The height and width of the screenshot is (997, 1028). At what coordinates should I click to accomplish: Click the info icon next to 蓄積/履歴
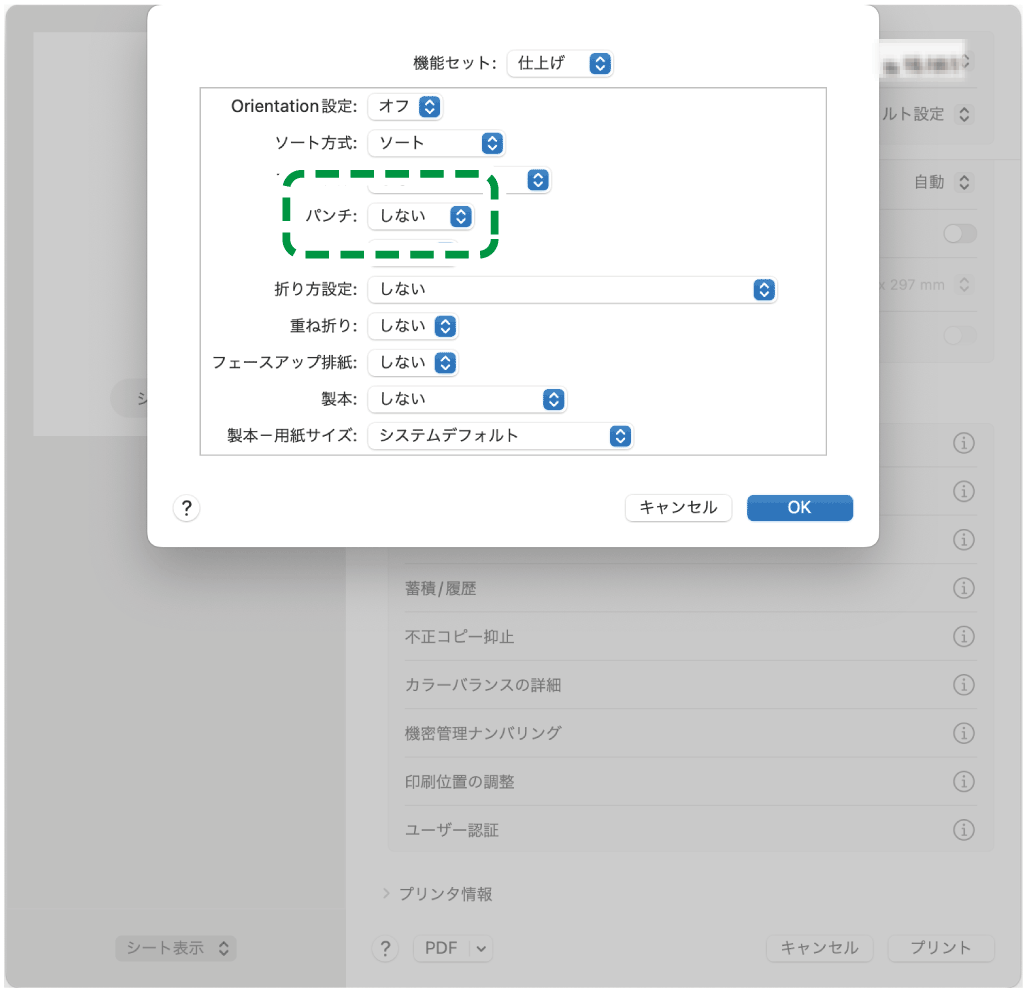tap(963, 588)
